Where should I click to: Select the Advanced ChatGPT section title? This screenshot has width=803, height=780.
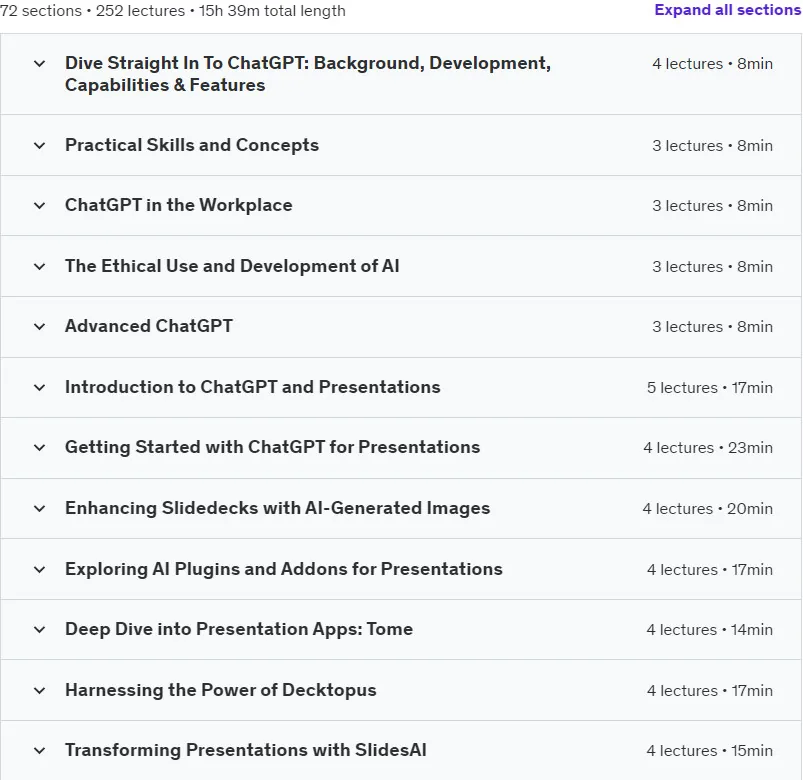[x=149, y=326]
